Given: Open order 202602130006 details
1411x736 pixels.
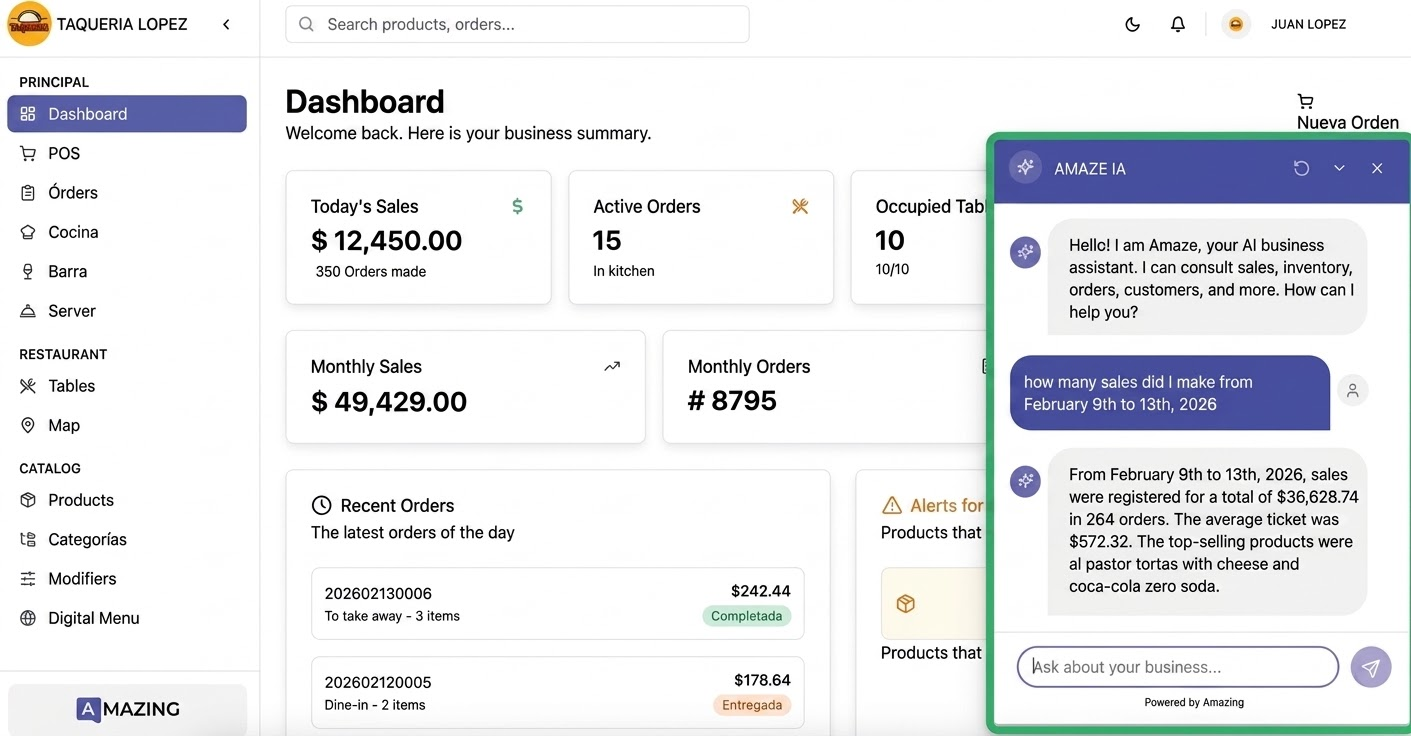Looking at the screenshot, I should [558, 604].
